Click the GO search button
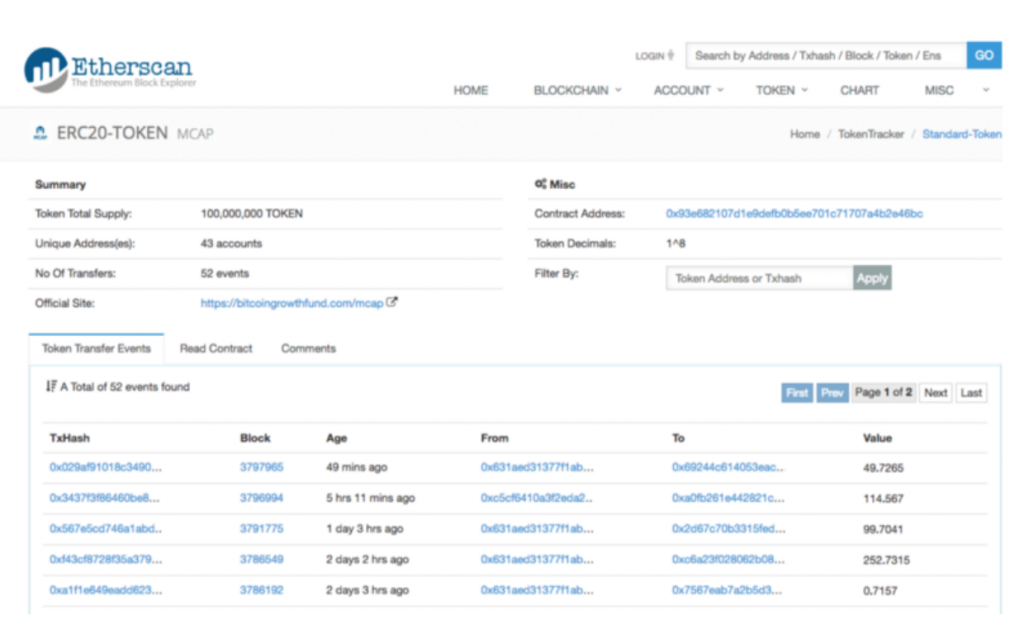Image resolution: width=1024 pixels, height=634 pixels. 984,55
